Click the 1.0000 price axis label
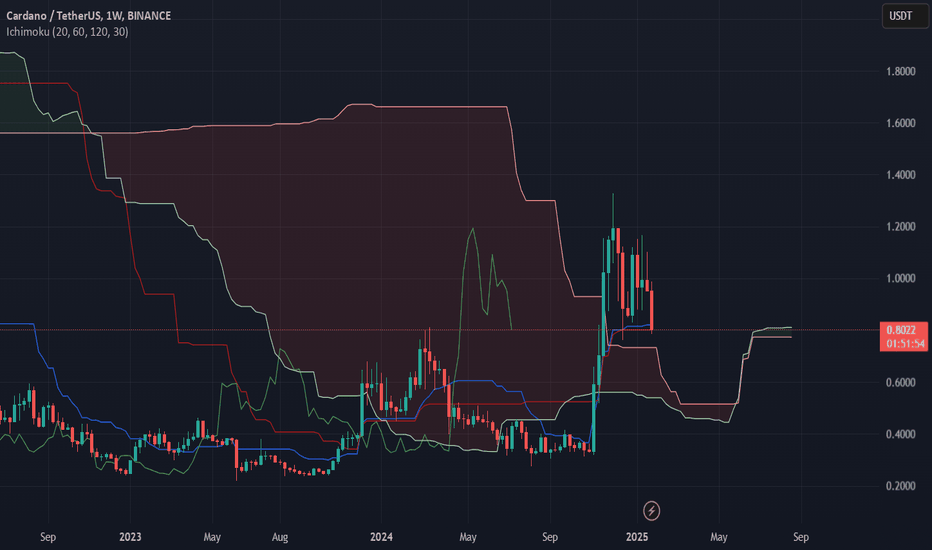Viewport: 932px width, 550px height. coord(900,278)
